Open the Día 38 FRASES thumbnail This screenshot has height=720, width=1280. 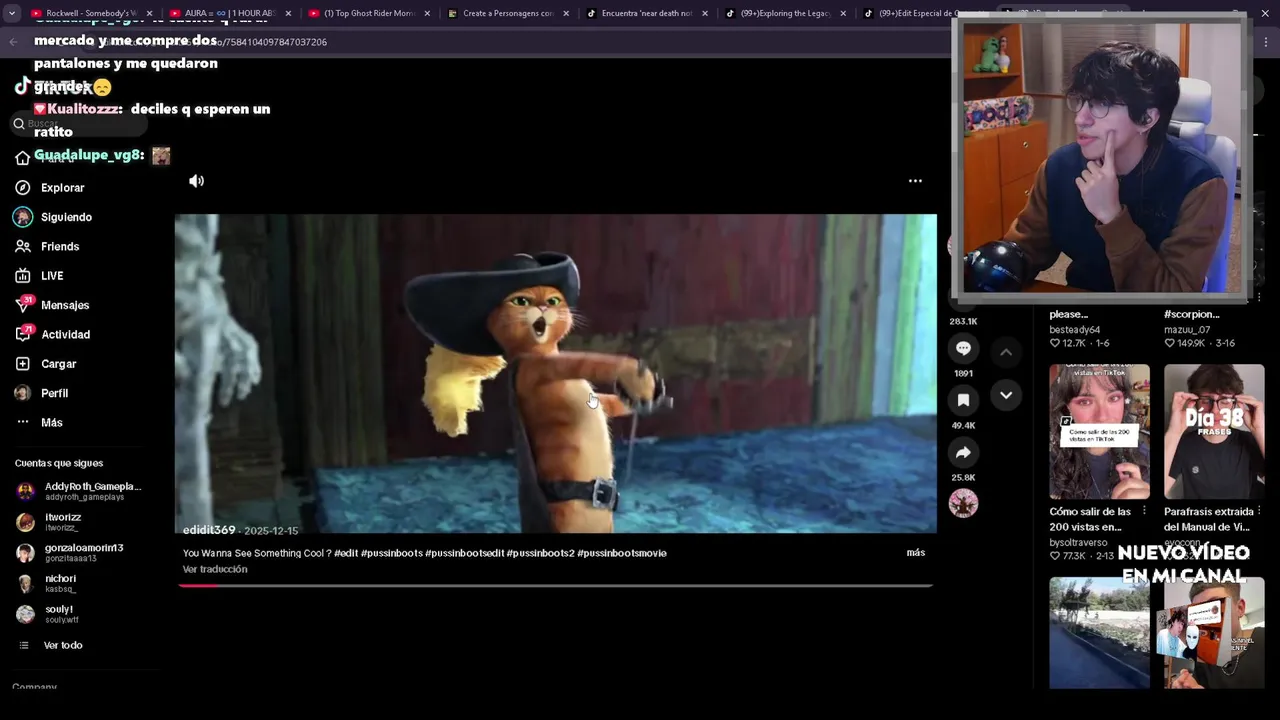pyautogui.click(x=1214, y=431)
